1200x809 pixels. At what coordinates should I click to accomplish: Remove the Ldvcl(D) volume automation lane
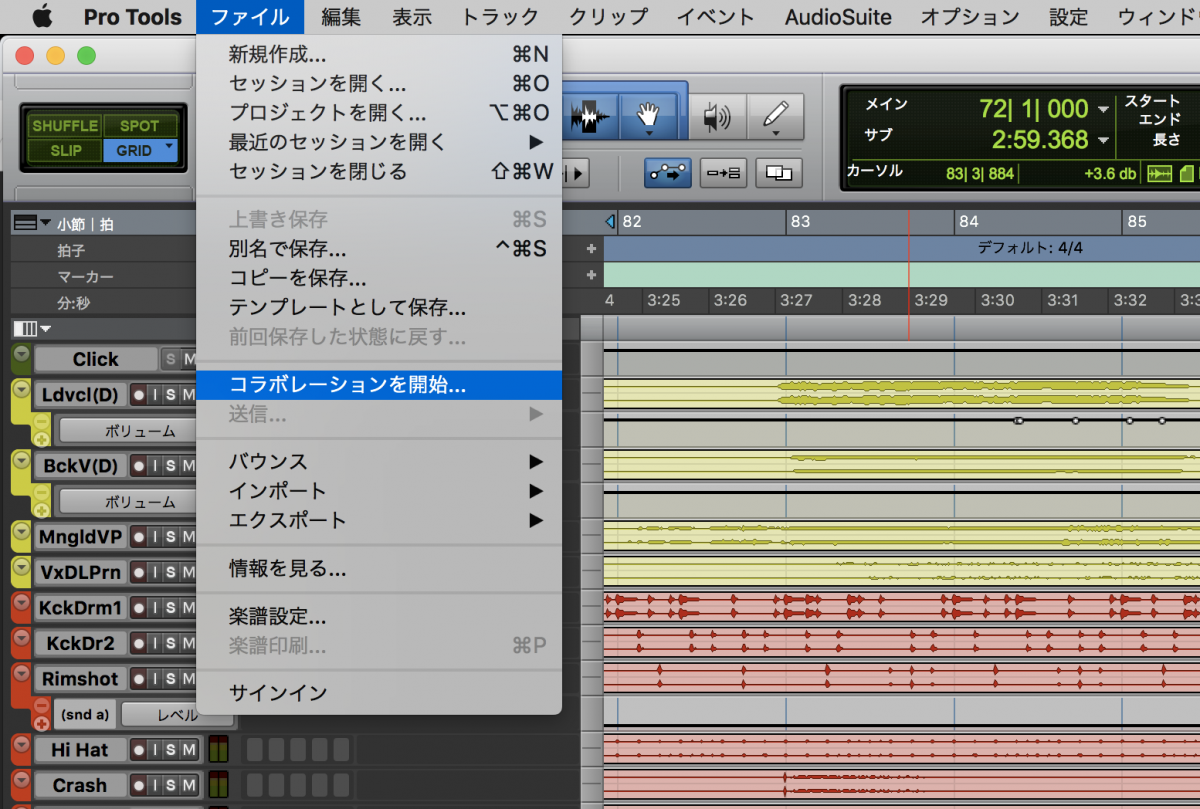(41, 422)
